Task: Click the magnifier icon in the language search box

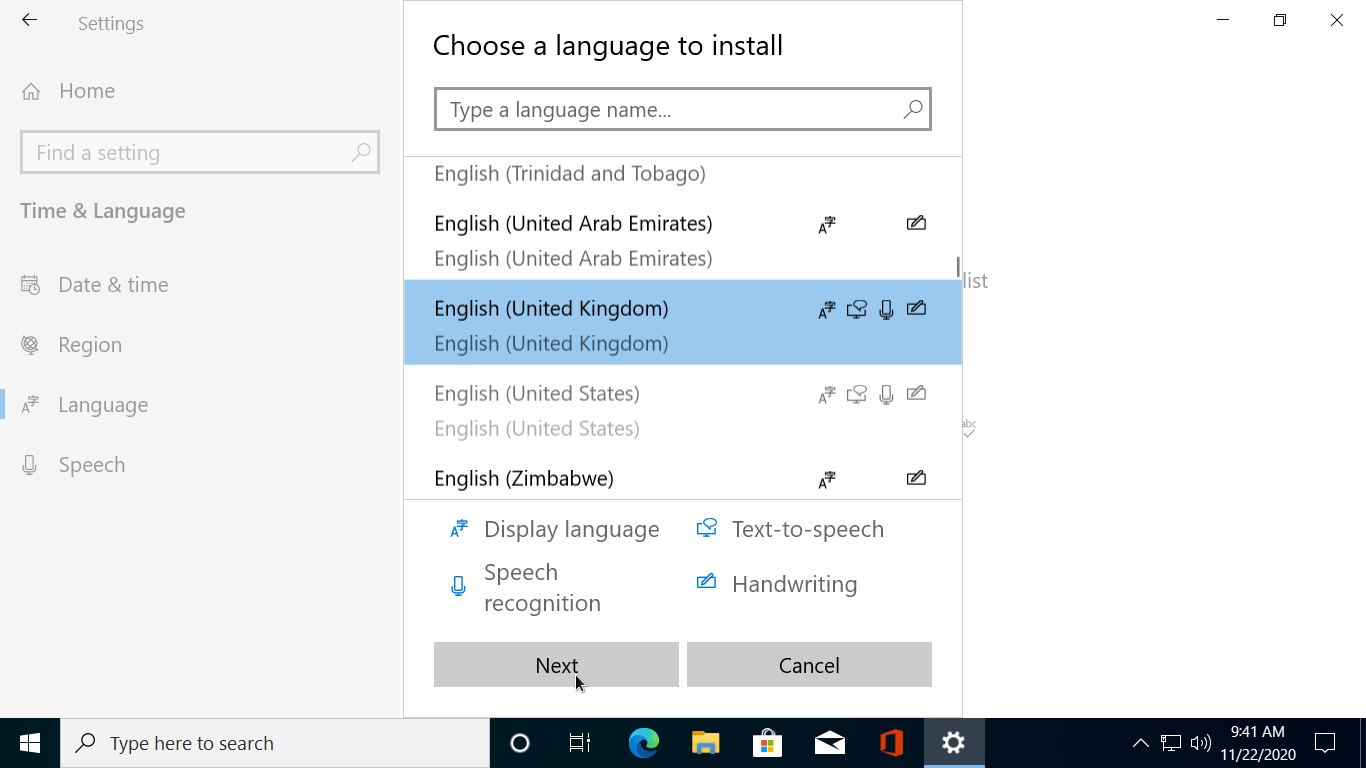Action: pos(912,109)
